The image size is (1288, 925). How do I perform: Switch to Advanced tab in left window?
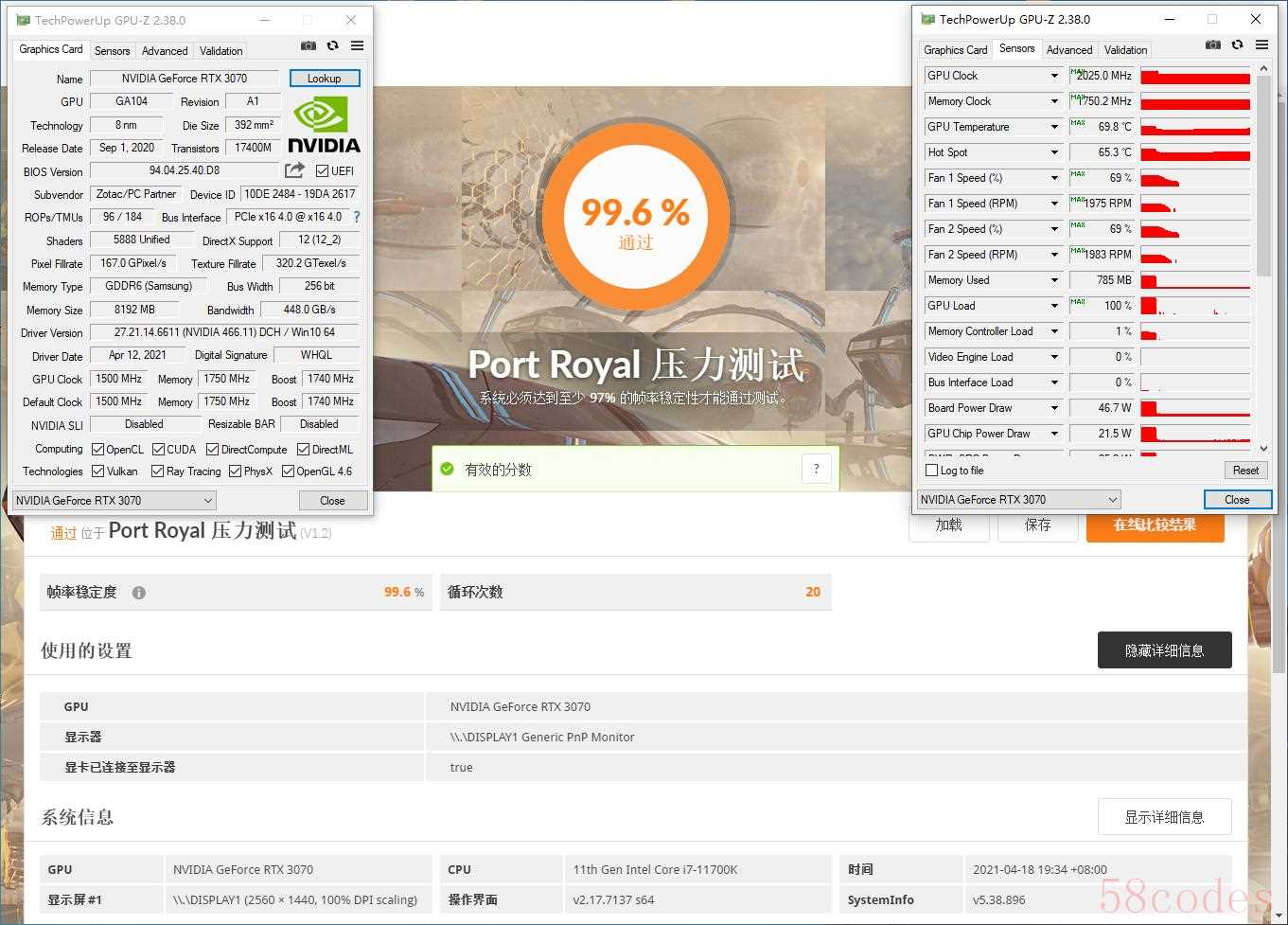tap(165, 51)
